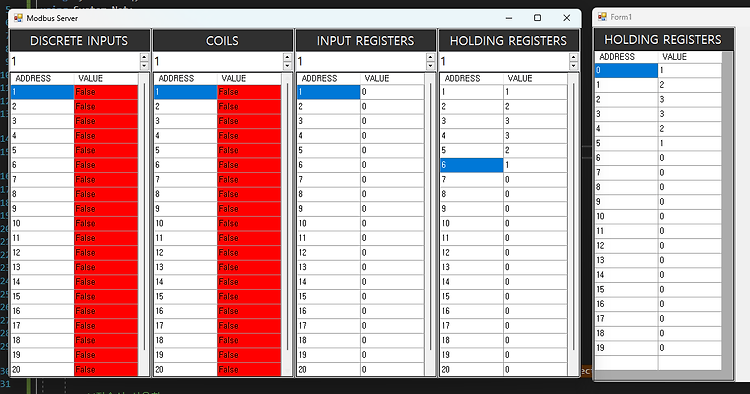
Task: Decrease the Coils start address spinner
Action: click(x=287, y=66)
